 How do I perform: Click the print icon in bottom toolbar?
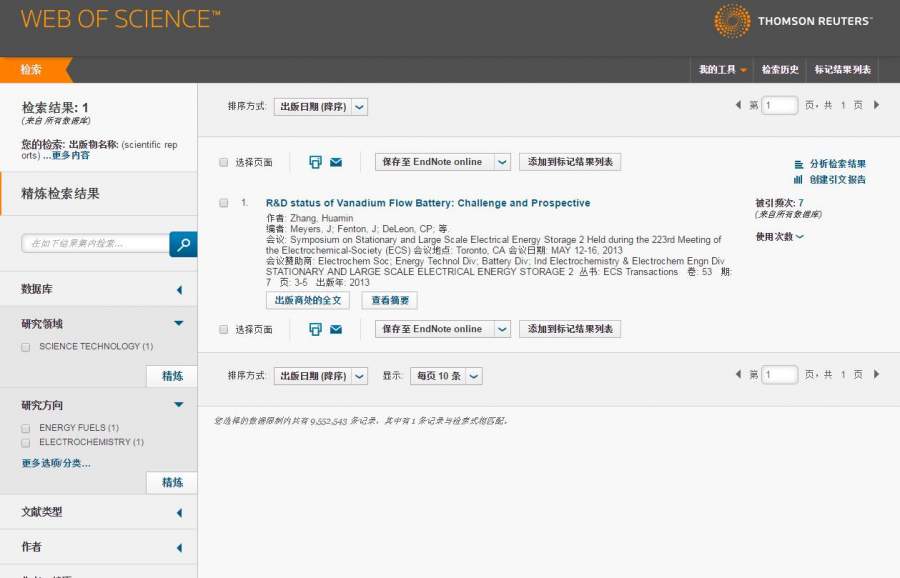pos(315,329)
